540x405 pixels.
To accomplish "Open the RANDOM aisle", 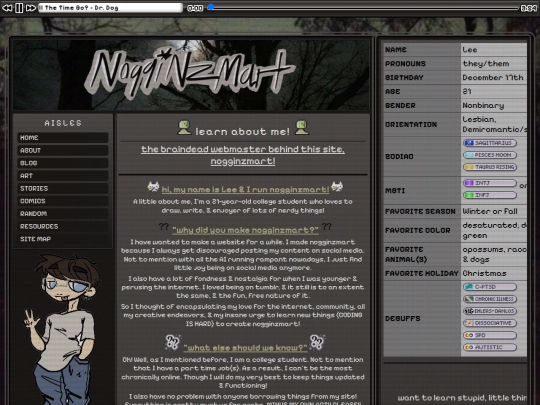I will 63,214.
